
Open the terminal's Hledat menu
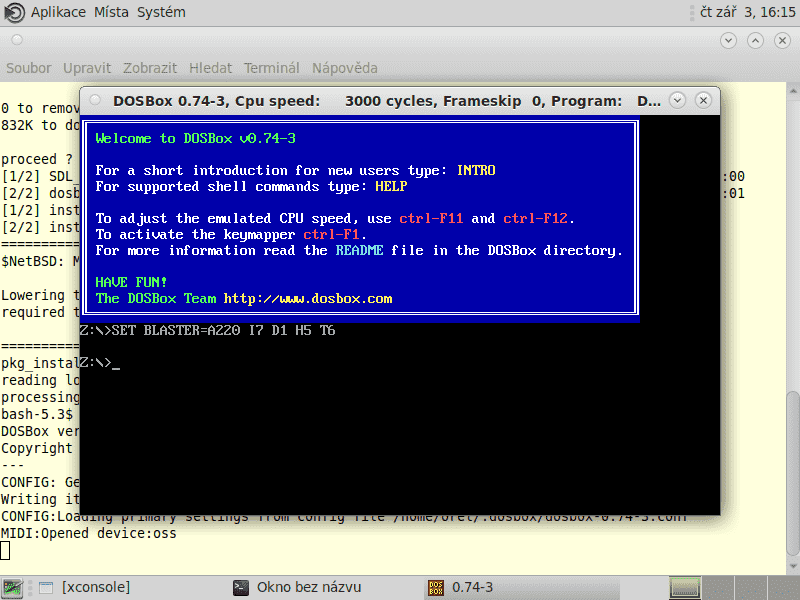pyautogui.click(x=210, y=68)
